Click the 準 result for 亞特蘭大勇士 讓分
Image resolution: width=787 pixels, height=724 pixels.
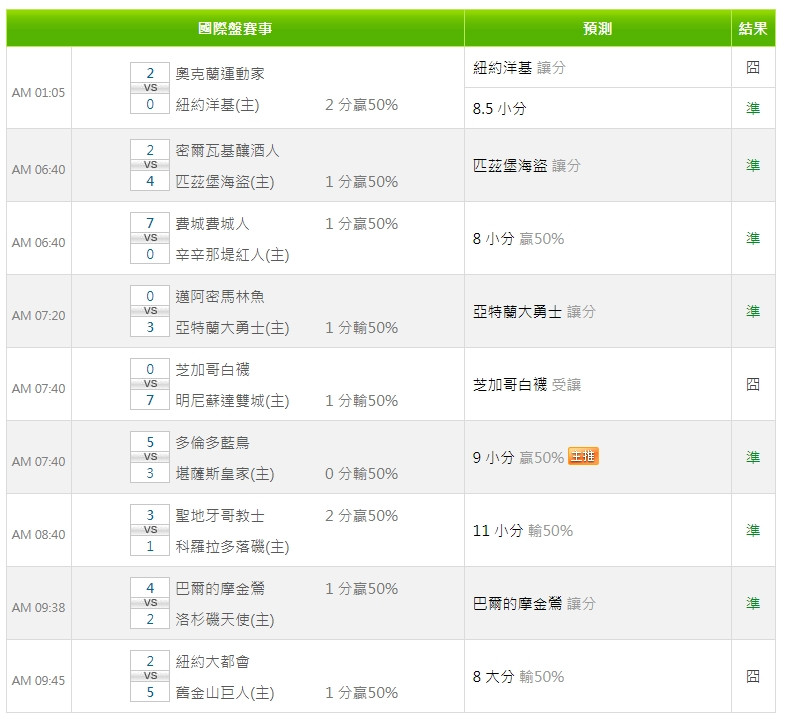[x=753, y=311]
